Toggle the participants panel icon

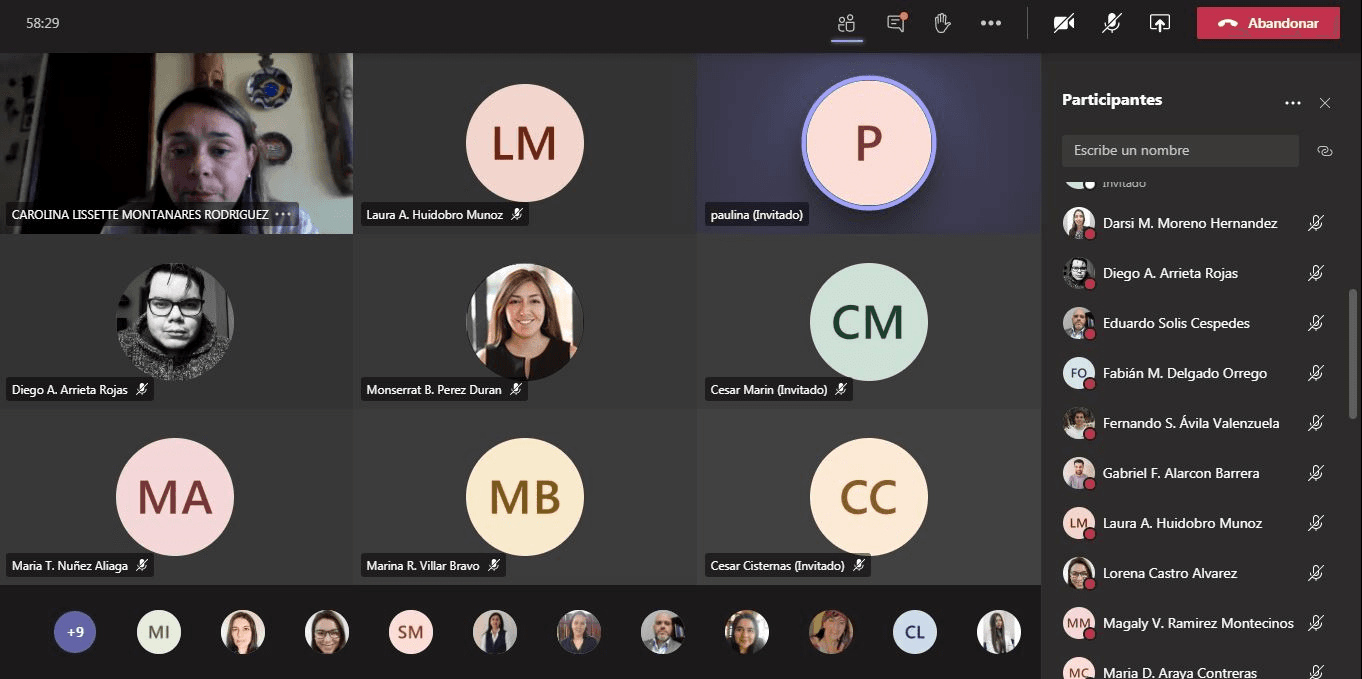click(x=847, y=23)
